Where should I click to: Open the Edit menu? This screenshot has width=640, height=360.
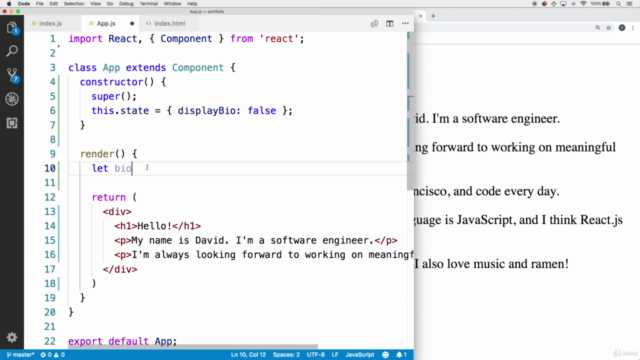tap(53, 4)
